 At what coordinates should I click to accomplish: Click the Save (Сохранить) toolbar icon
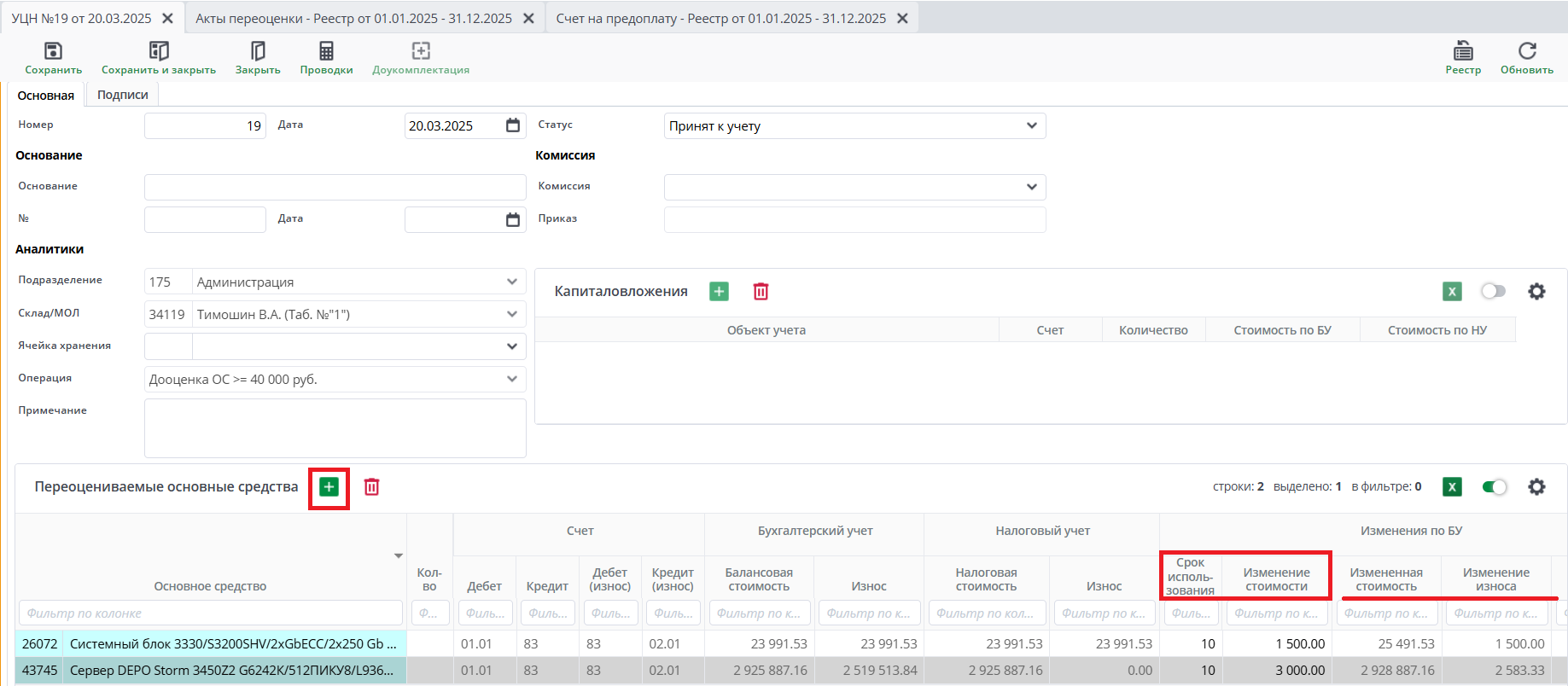pos(53,52)
